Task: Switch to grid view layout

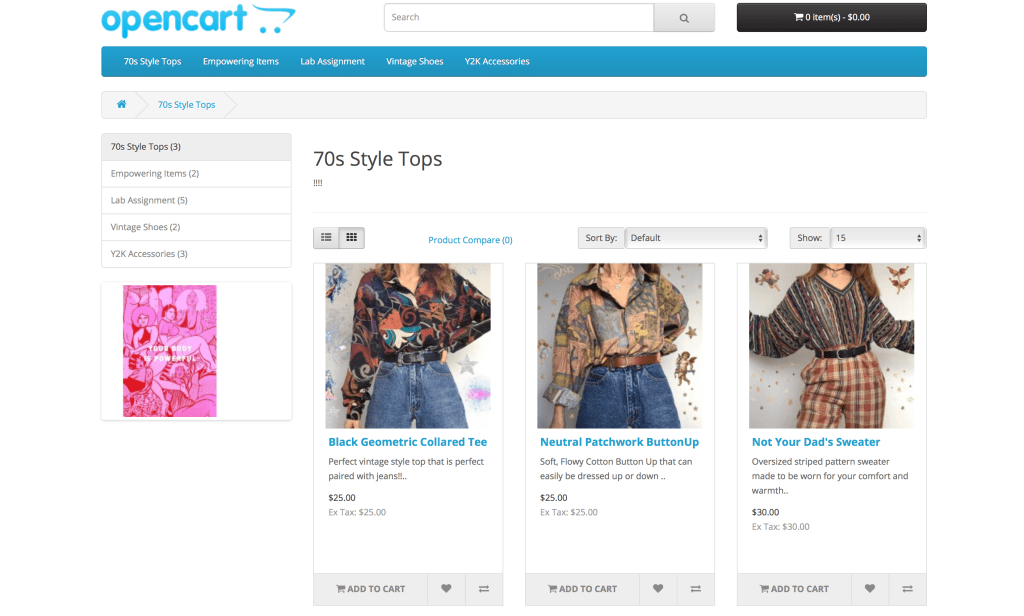Action: tap(351, 238)
